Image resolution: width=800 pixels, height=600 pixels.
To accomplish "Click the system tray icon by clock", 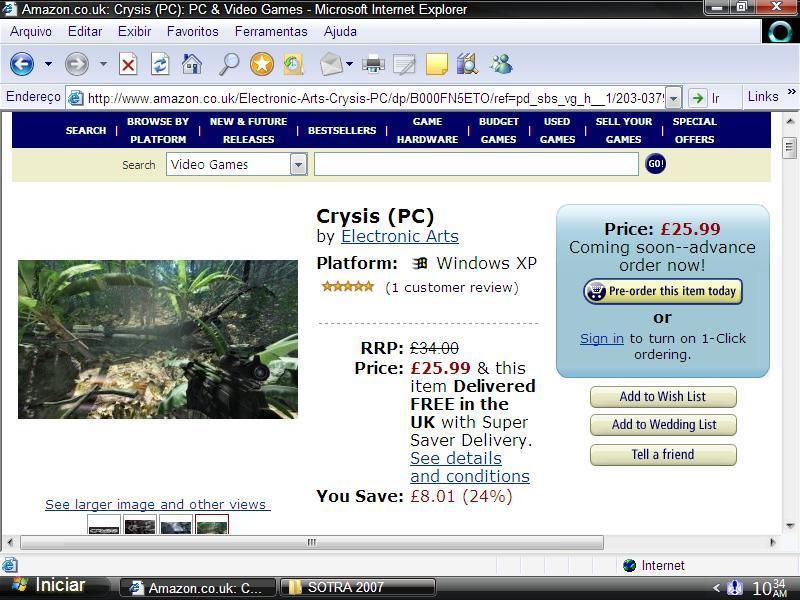I will 735,588.
